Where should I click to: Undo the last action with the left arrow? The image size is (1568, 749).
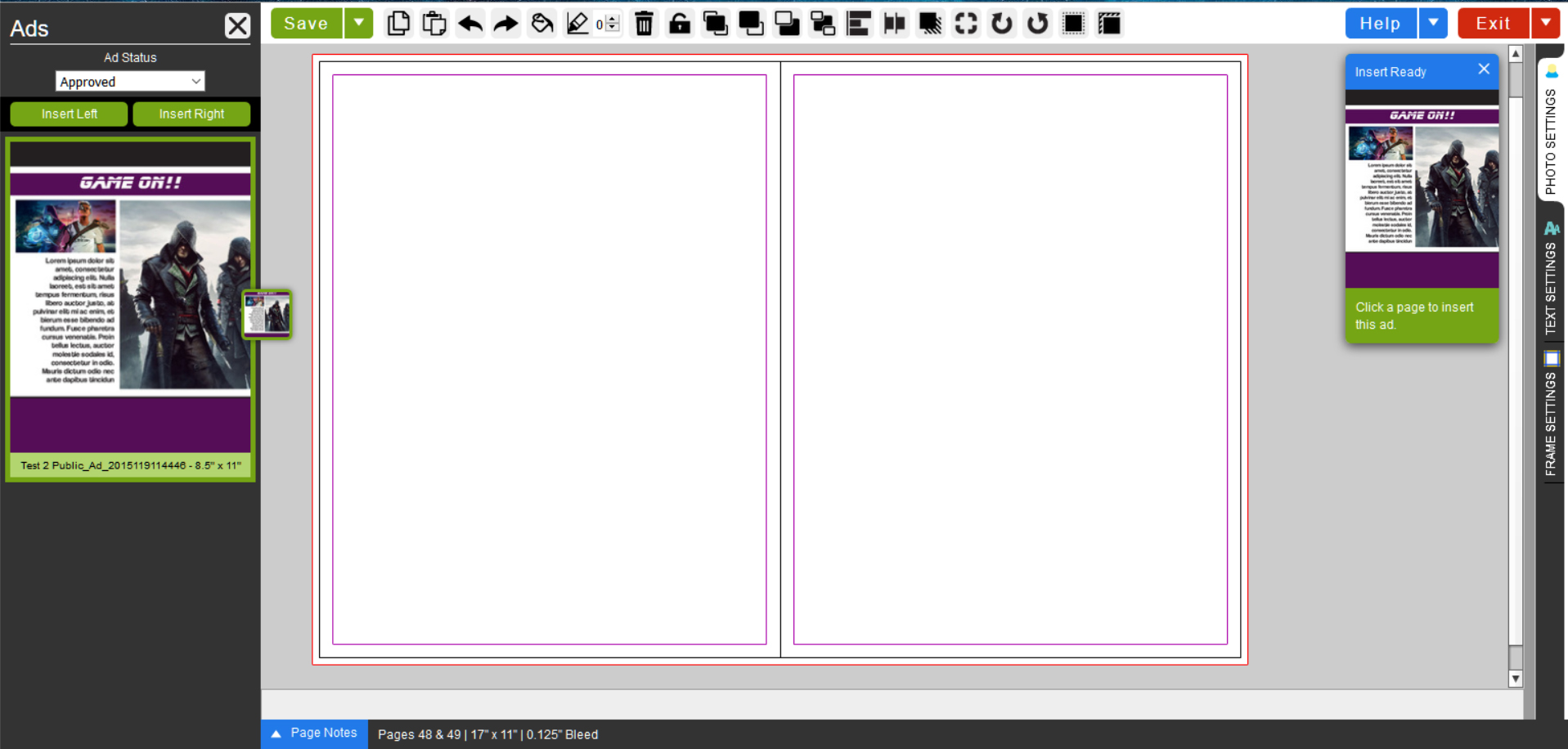tap(470, 24)
